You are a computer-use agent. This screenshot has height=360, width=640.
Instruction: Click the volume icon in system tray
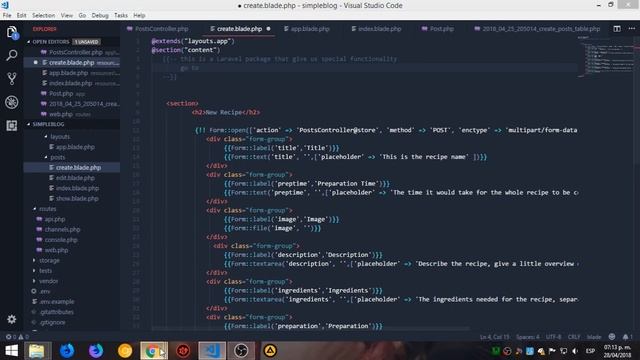(x=575, y=351)
